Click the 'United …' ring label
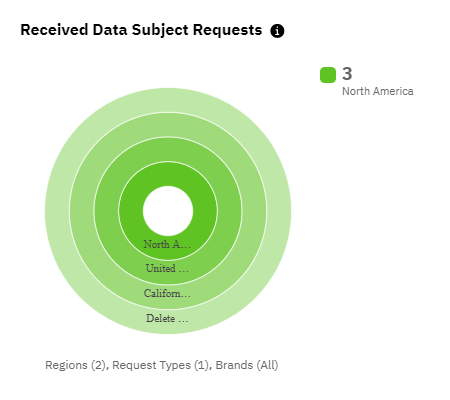The image size is (450, 400). tap(167, 268)
